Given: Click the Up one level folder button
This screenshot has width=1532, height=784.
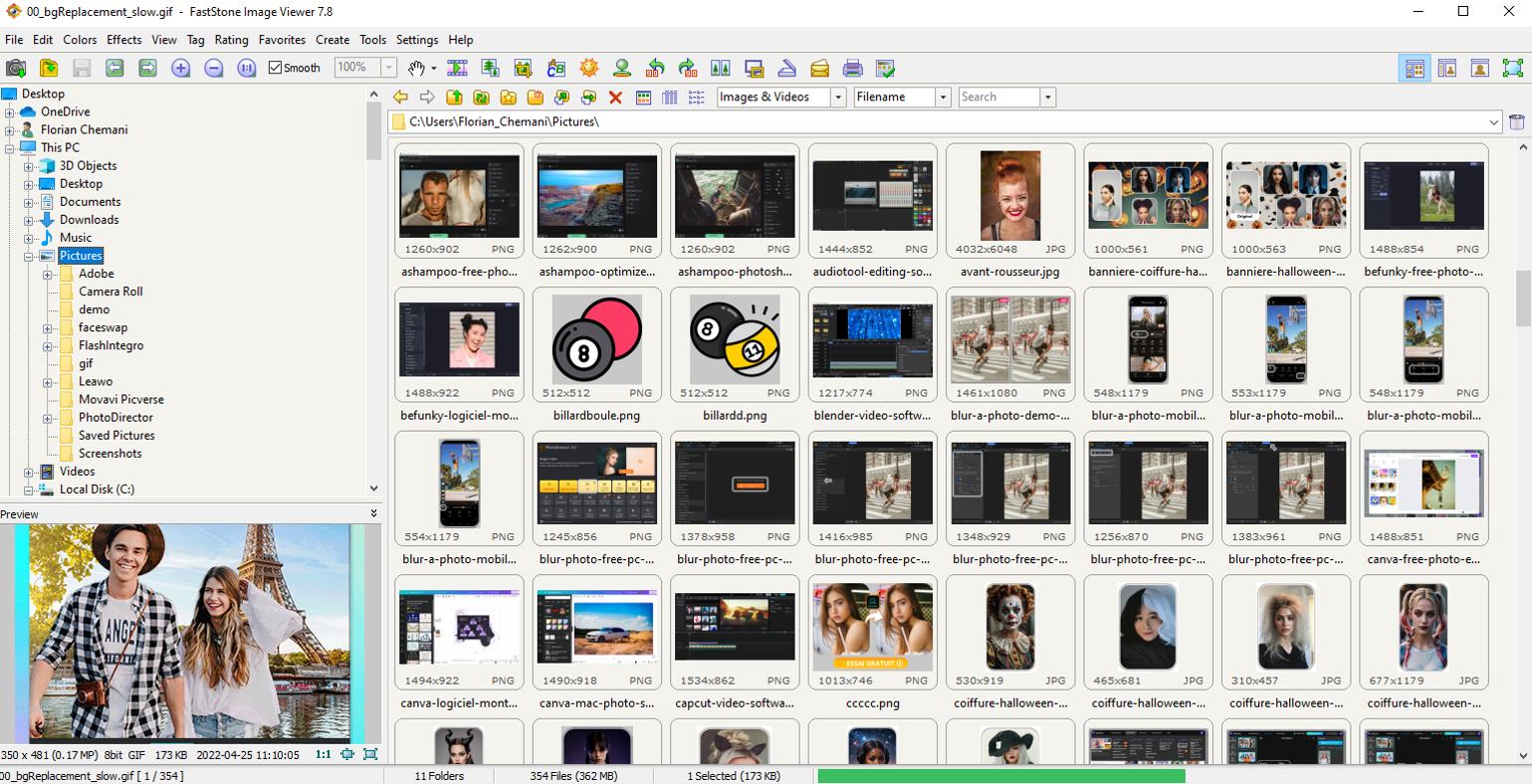Looking at the screenshot, I should point(454,97).
